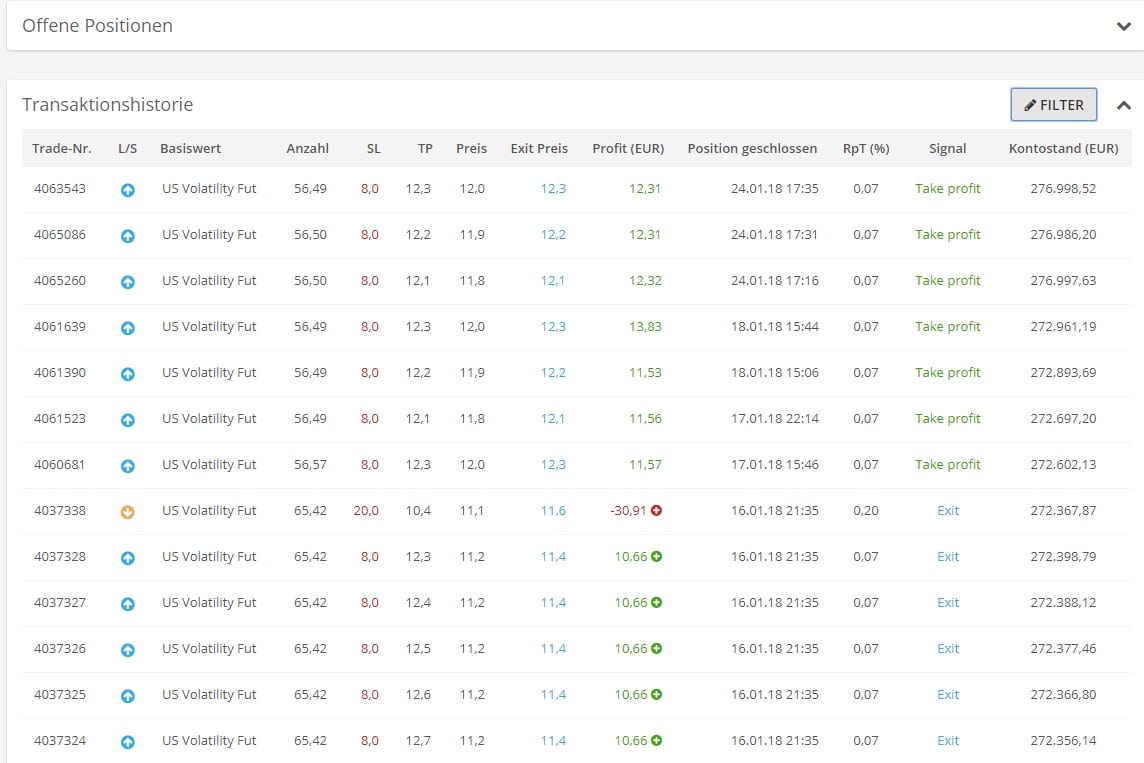Click Take profit signal for trade 4065086
The width and height of the screenshot is (1144, 763).
(947, 235)
